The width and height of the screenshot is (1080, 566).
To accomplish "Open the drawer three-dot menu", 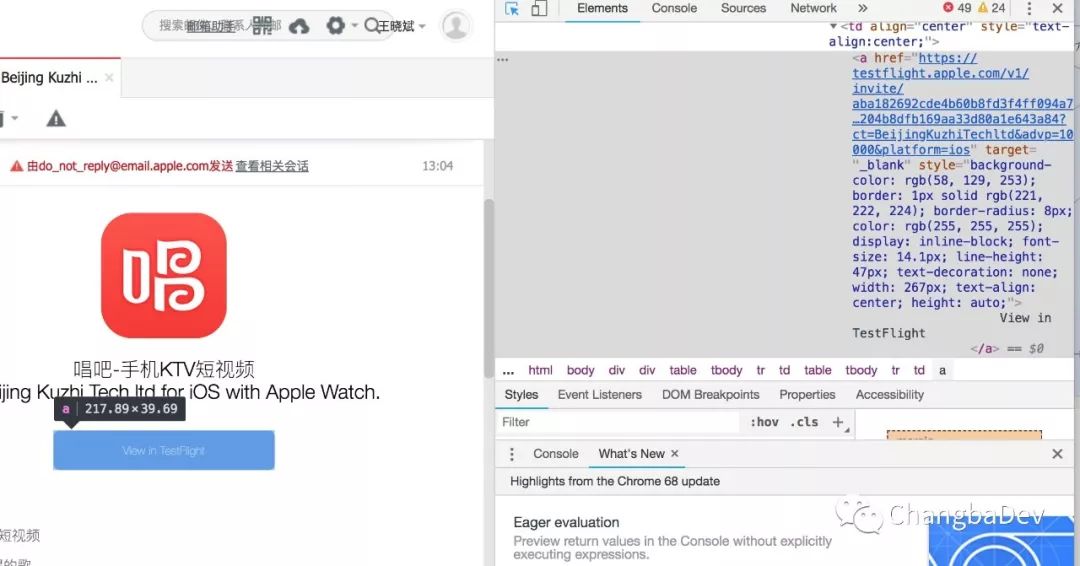I will [x=511, y=454].
